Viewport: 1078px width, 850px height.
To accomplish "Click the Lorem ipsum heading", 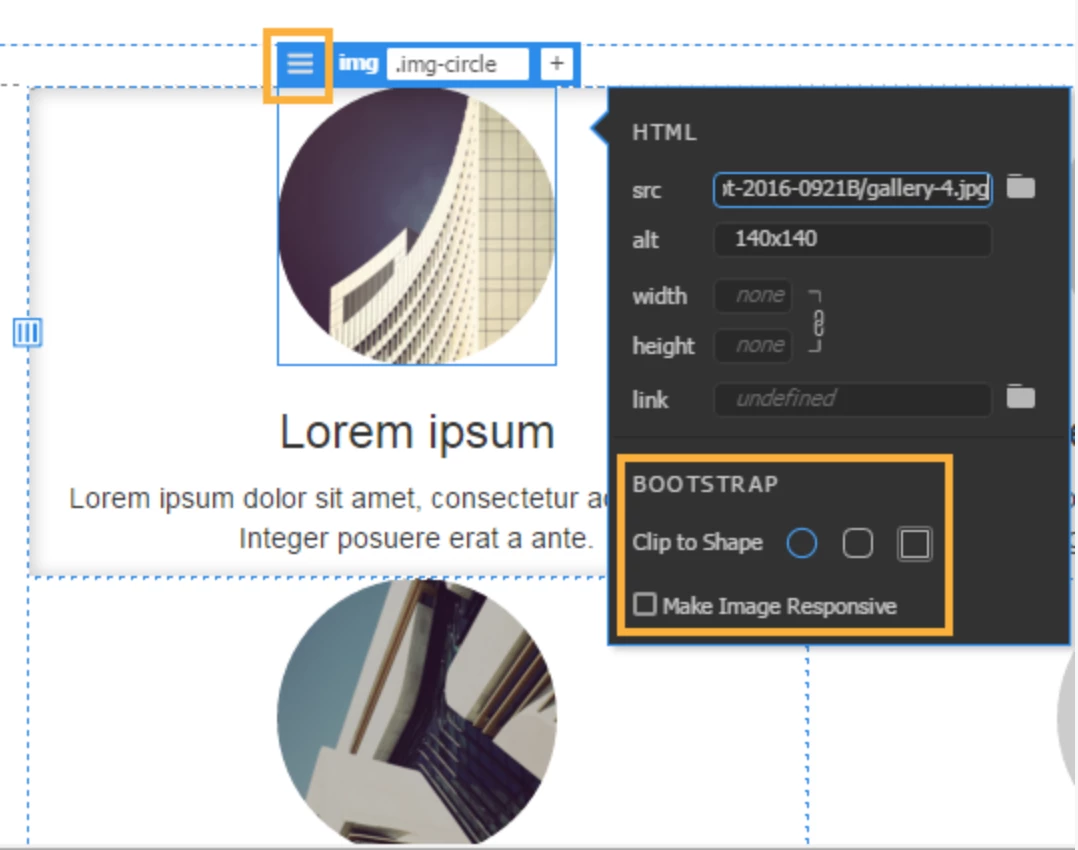I will (417, 433).
